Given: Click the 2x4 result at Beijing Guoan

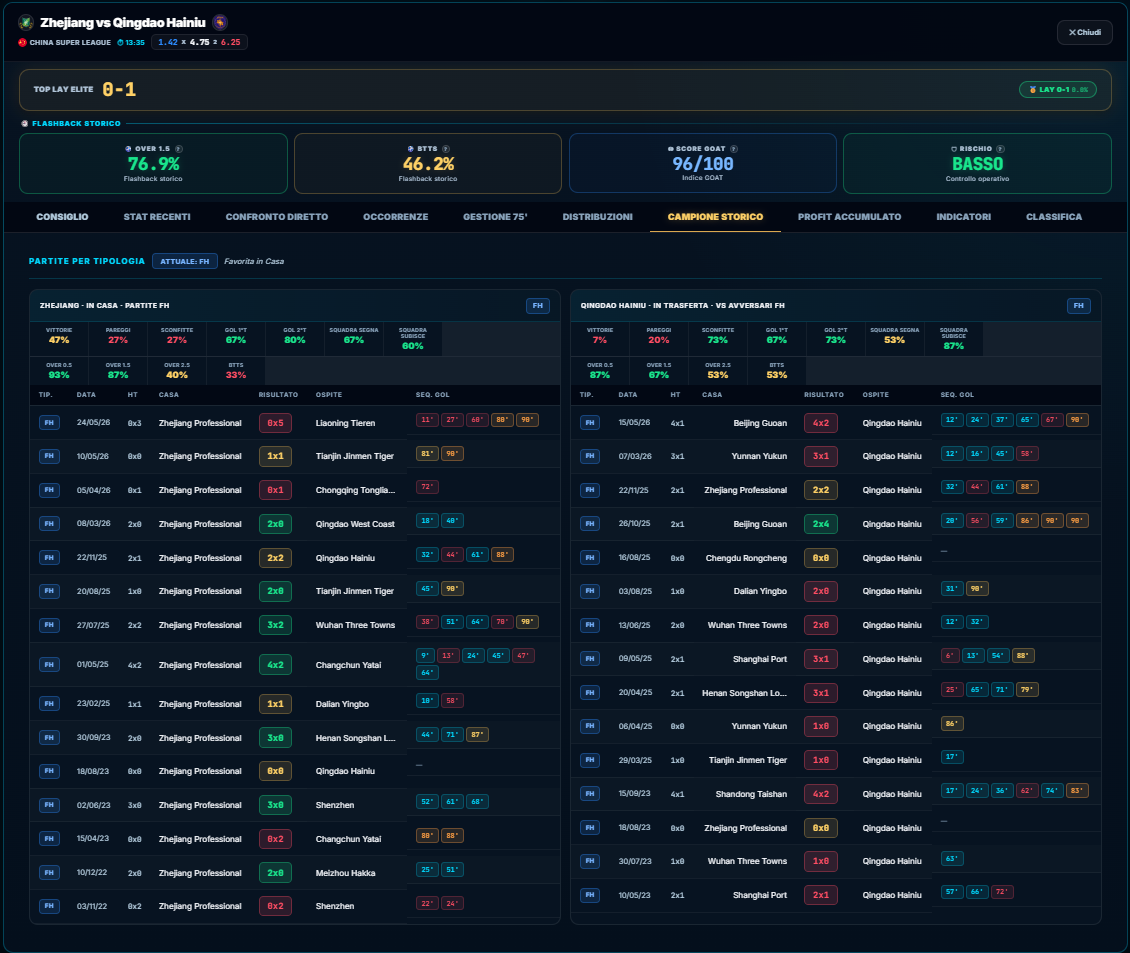Looking at the screenshot, I should 821,524.
